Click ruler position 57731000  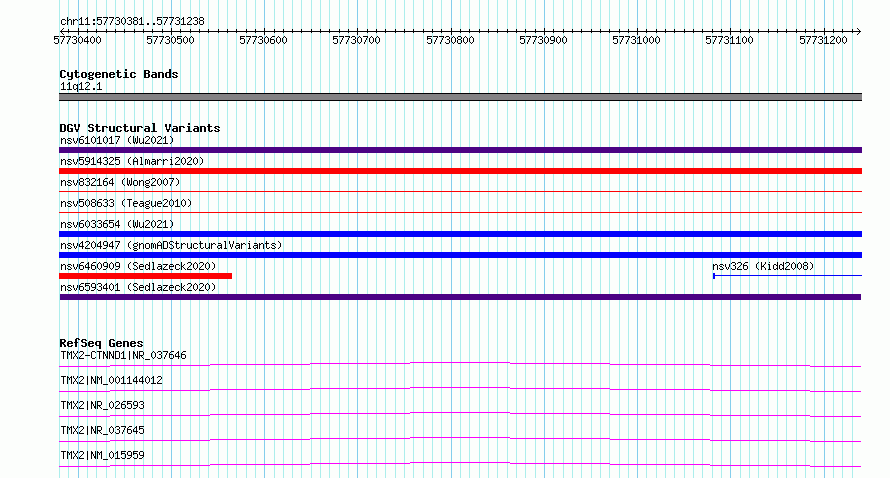click(636, 40)
